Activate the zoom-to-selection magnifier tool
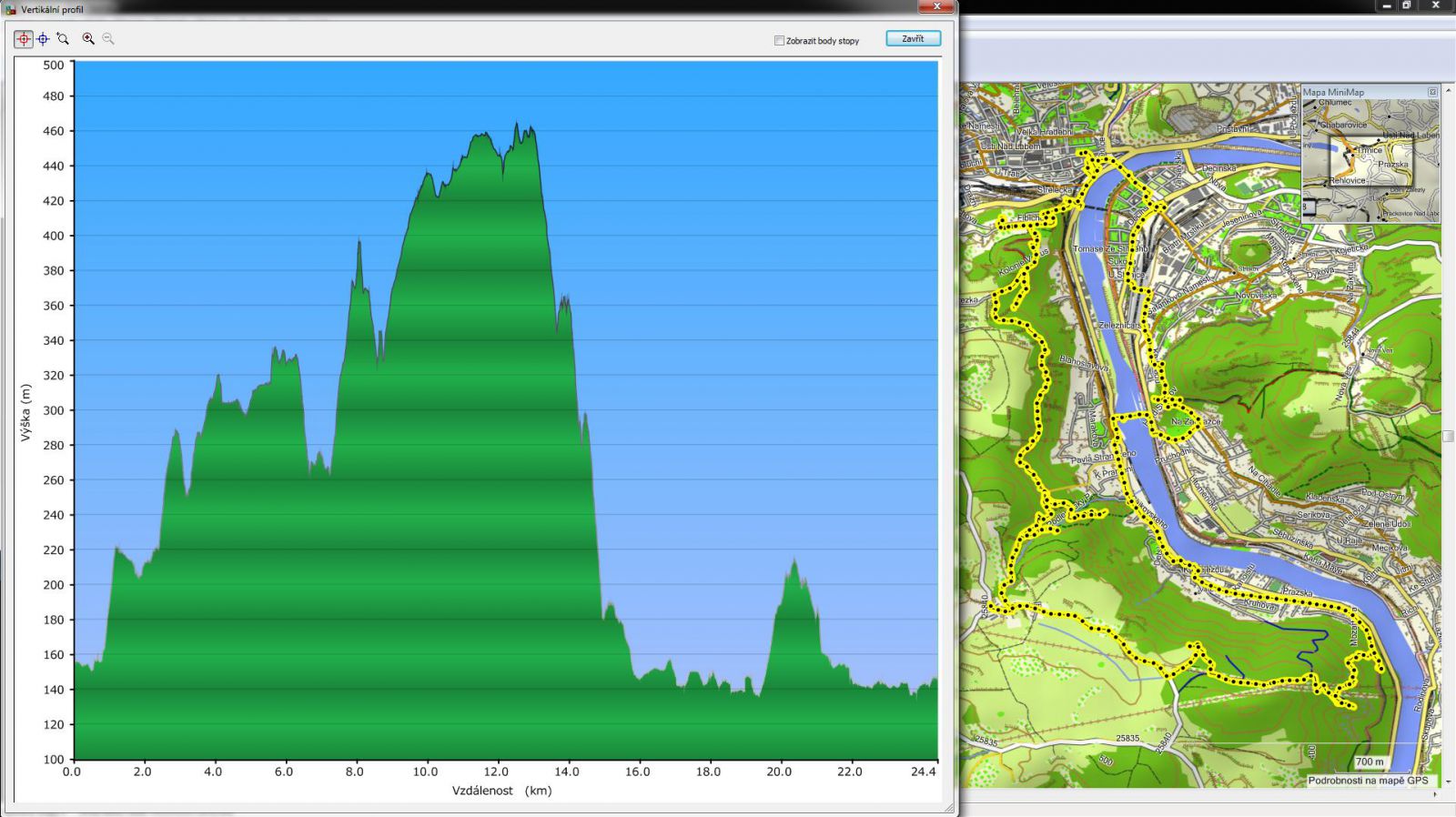1456x817 pixels. coord(63,39)
